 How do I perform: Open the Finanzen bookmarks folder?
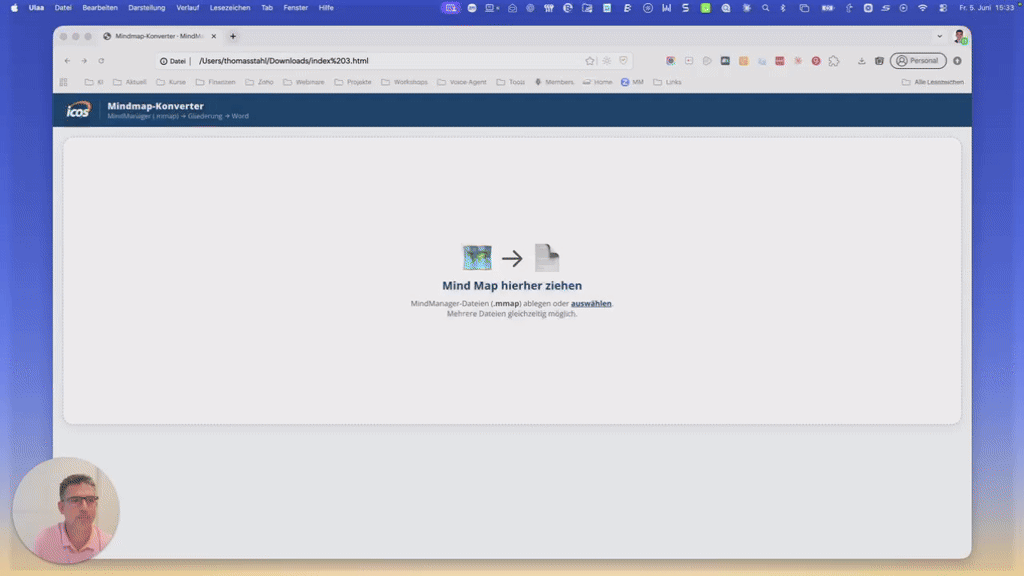click(x=216, y=82)
